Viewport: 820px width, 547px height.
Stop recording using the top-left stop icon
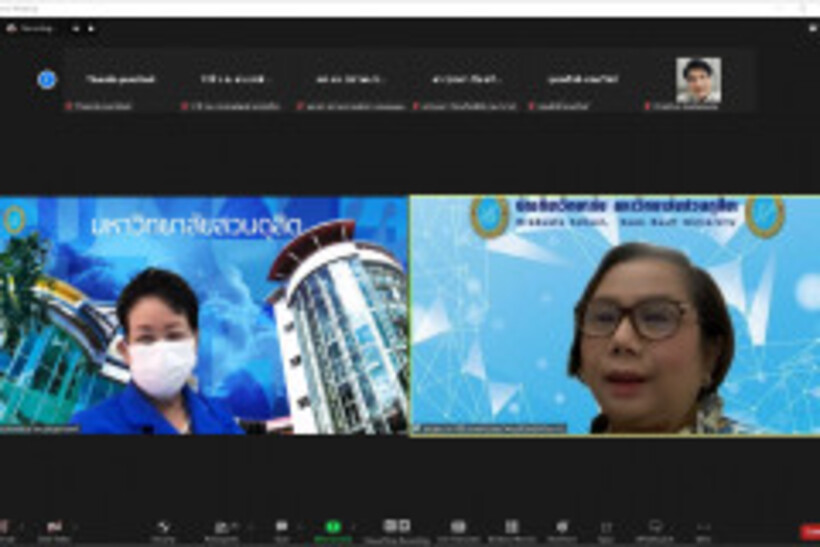[x=91, y=29]
